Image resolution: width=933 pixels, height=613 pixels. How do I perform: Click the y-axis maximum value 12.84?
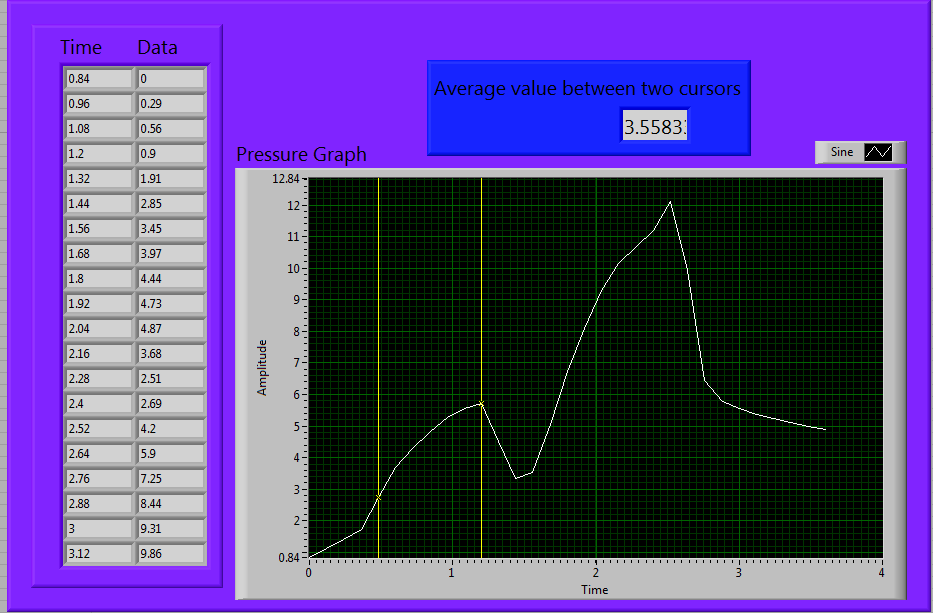[286, 179]
